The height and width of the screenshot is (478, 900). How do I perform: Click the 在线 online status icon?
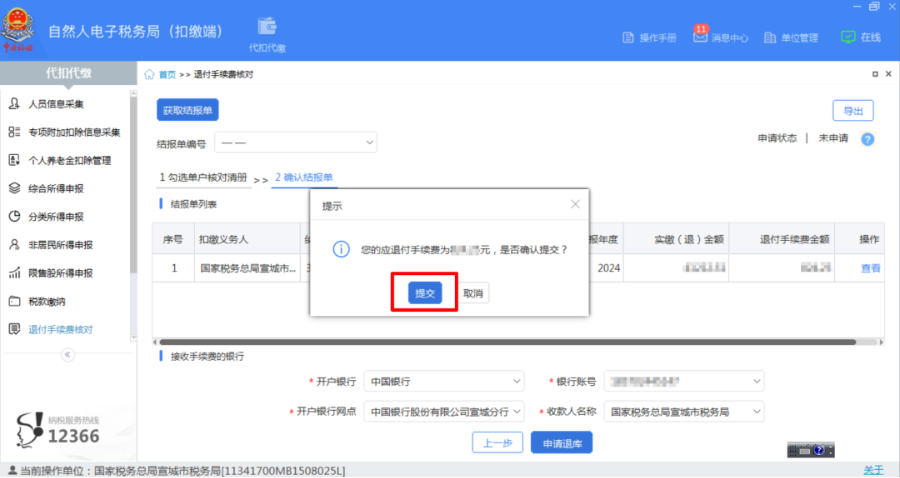[x=848, y=37]
